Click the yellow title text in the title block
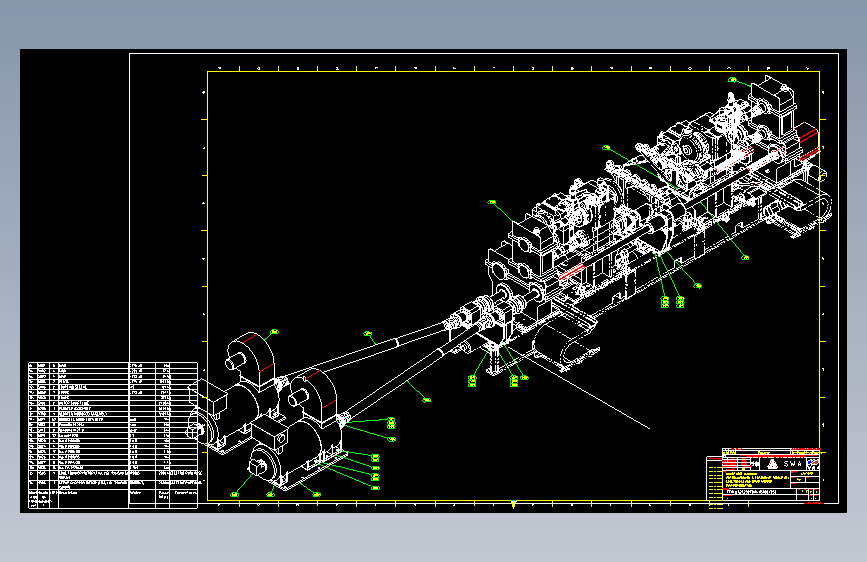Screen dimensions: 867x562 click(x=758, y=480)
